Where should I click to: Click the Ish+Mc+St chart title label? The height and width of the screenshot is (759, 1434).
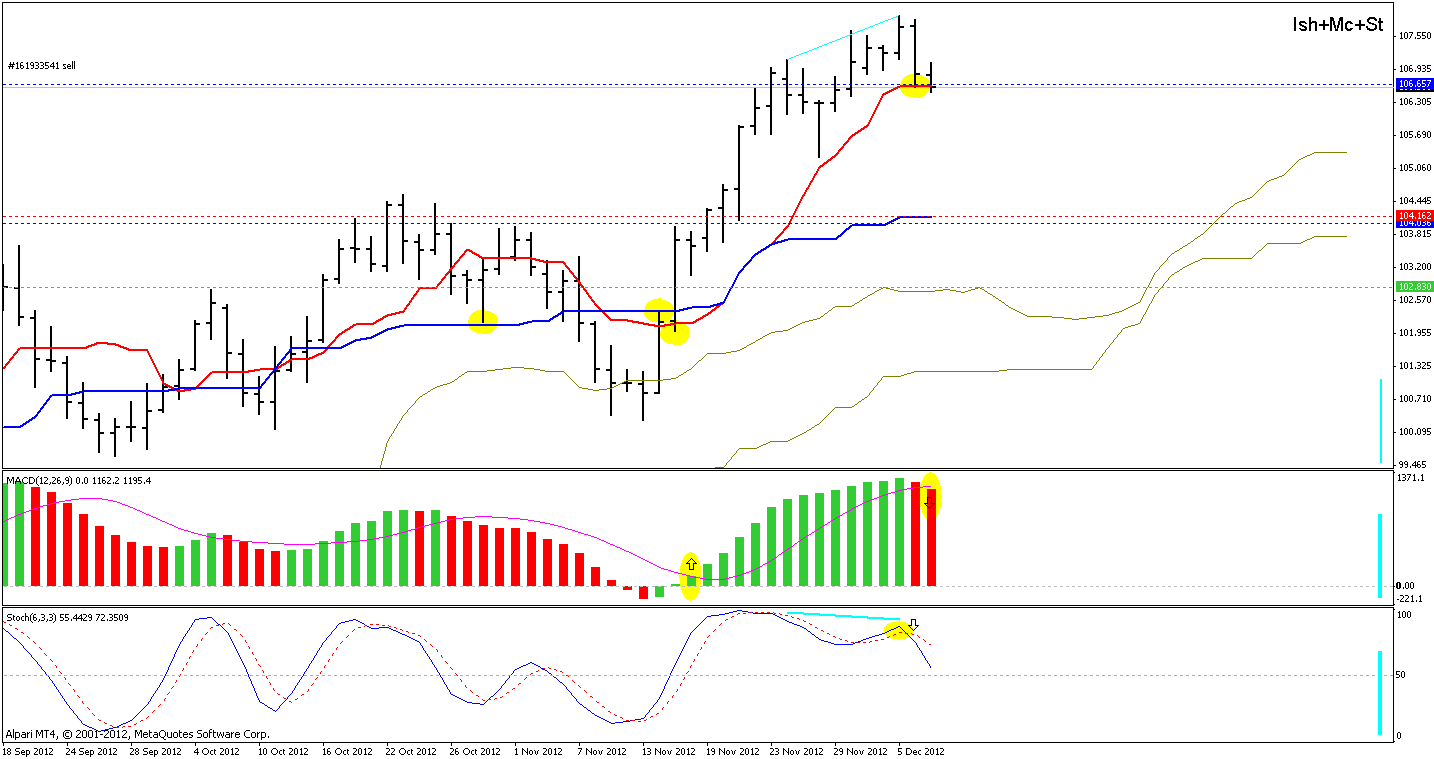point(1338,25)
